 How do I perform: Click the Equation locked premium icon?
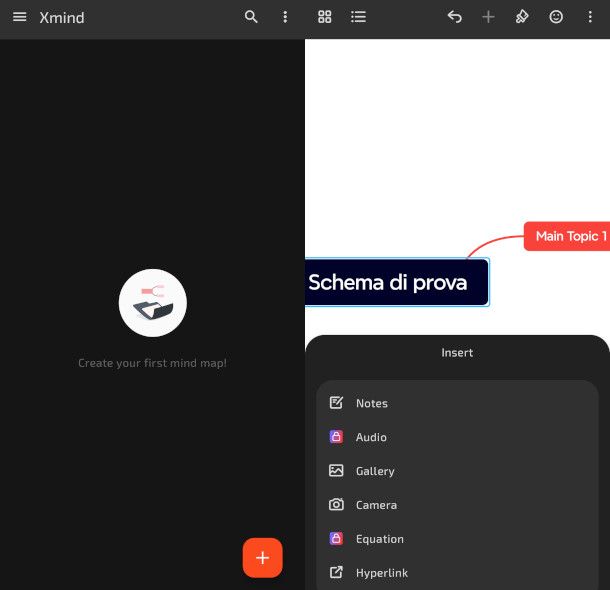(336, 538)
